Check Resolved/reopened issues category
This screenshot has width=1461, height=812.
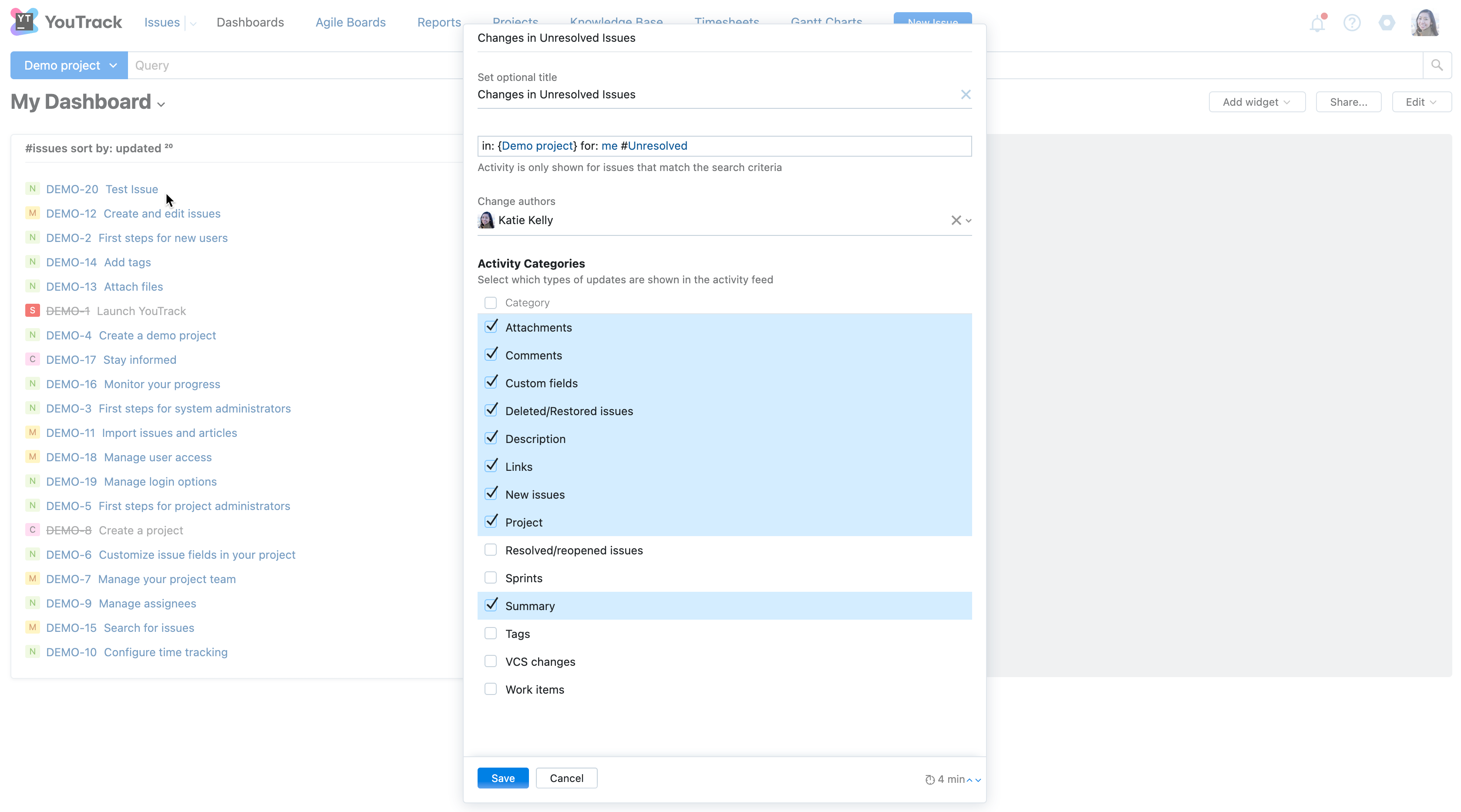pos(491,550)
